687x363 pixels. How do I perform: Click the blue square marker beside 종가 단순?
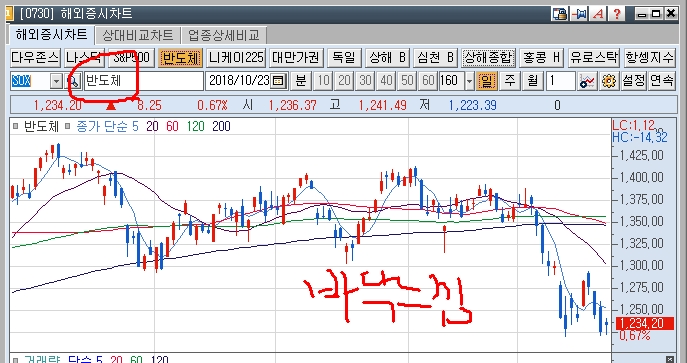pos(68,127)
